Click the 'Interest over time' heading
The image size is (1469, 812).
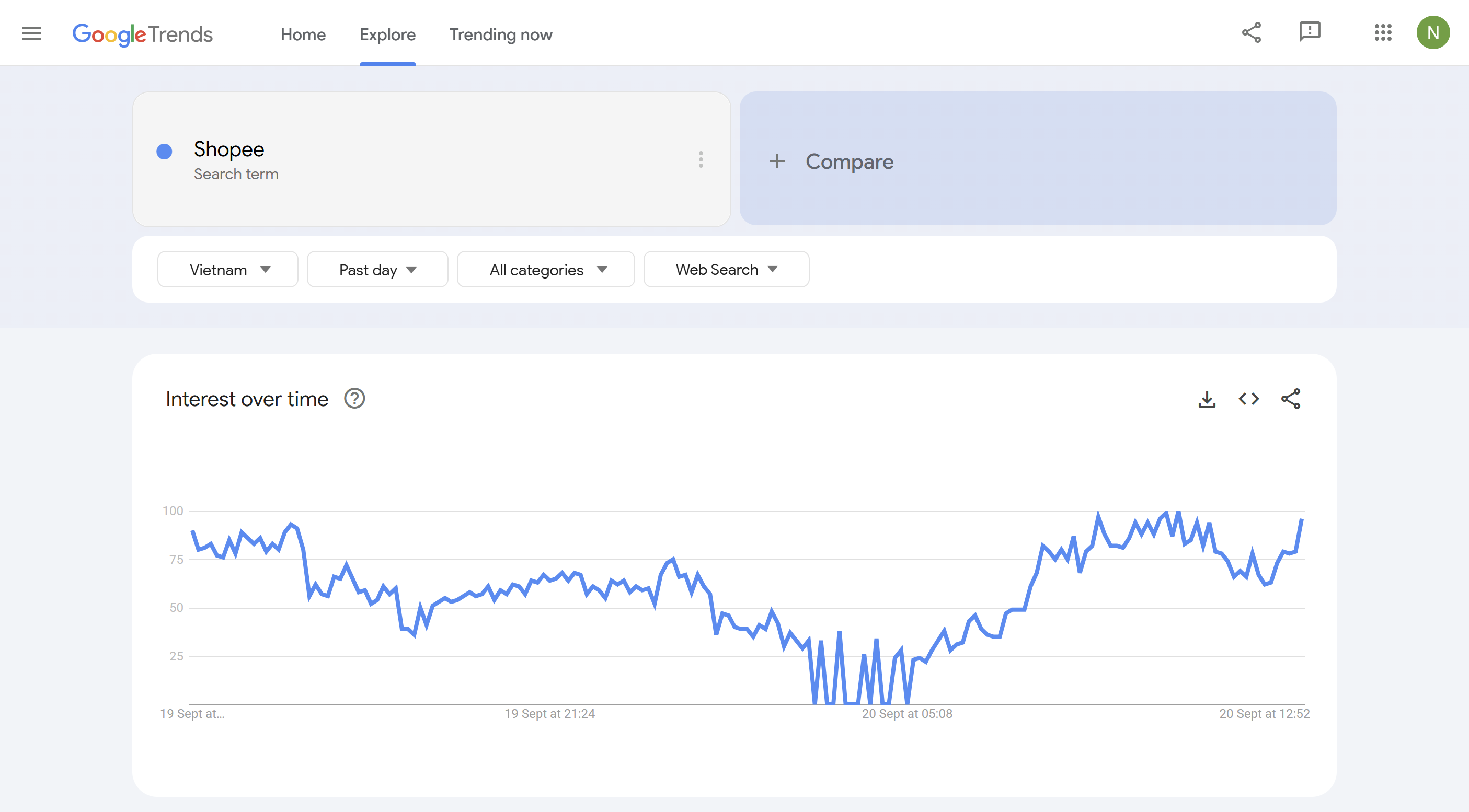coord(247,399)
